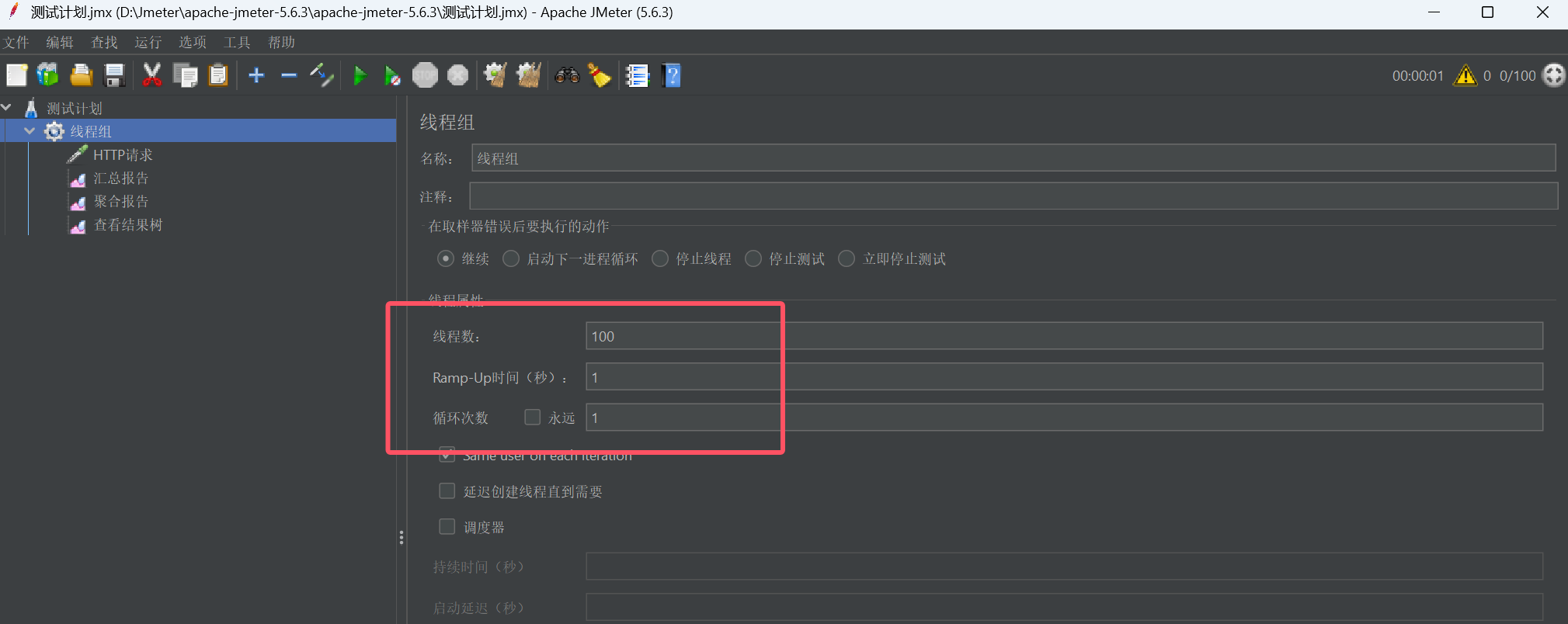1568x624 pixels.
Task: Collapse the 线程组 tree node arrow
Action: pyautogui.click(x=30, y=131)
